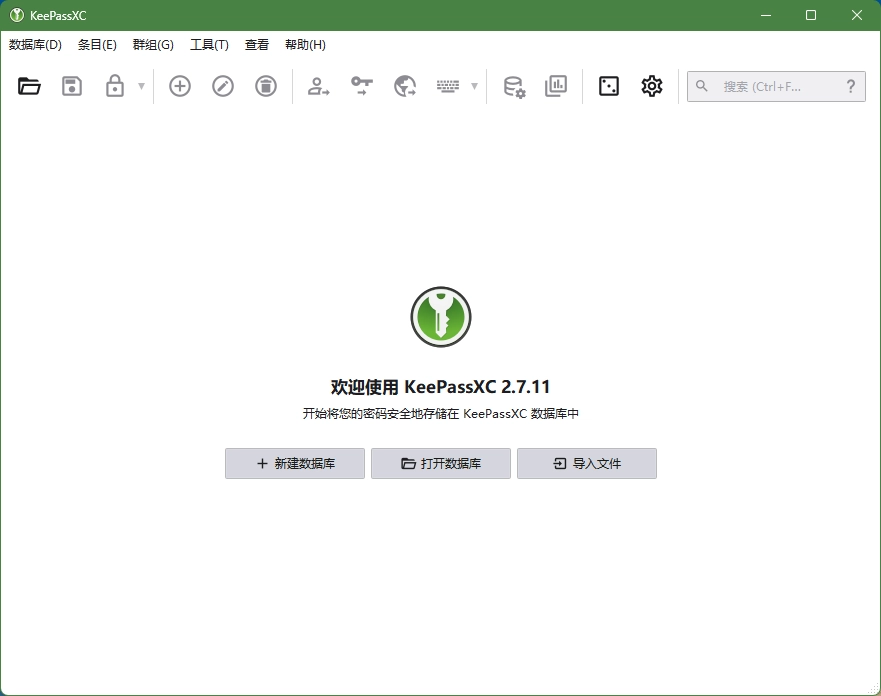Expand the auto-type dropdown arrow
This screenshot has height=696, width=881.
point(473,86)
